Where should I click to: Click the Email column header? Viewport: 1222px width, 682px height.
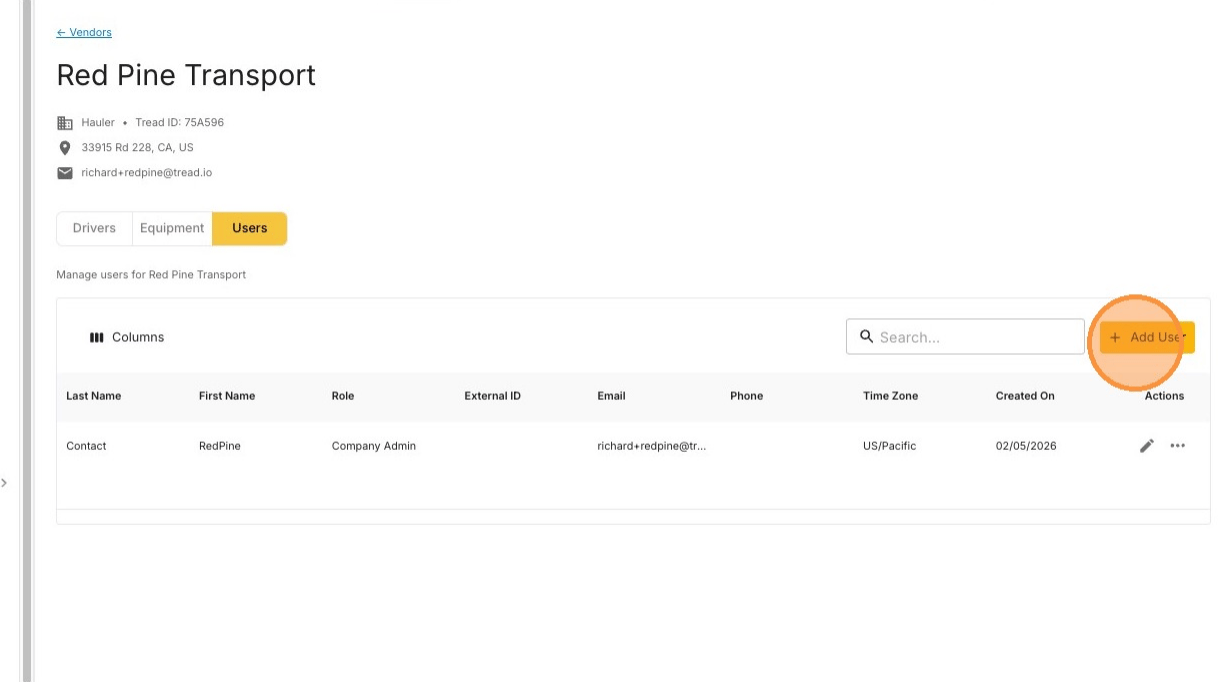coord(611,396)
